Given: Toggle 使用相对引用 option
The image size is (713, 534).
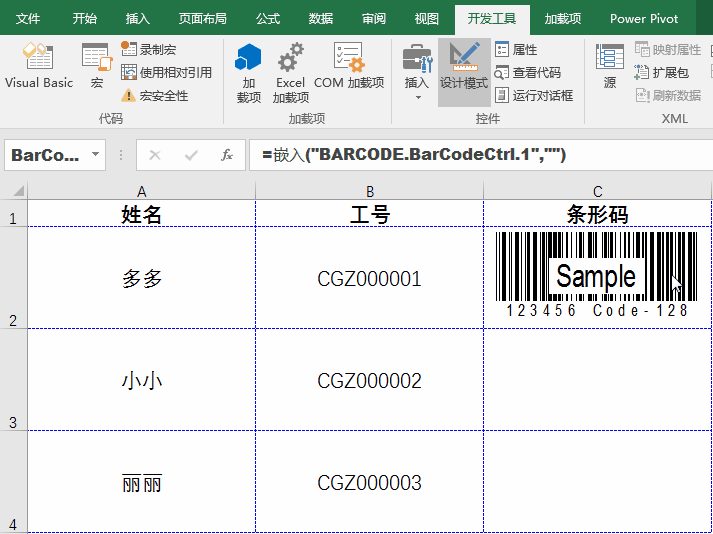Looking at the screenshot, I should coord(166,72).
